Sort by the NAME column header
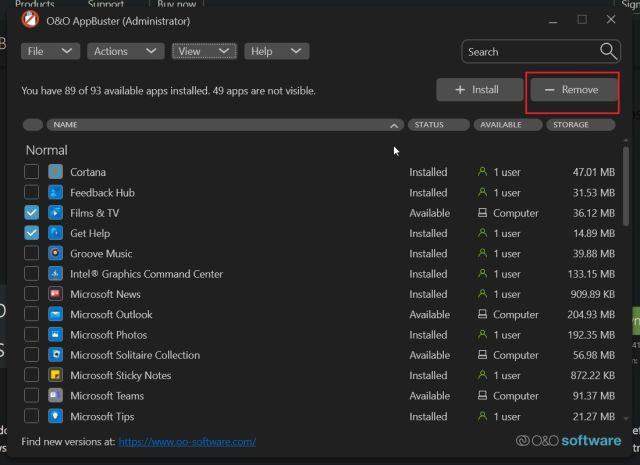640x465 pixels. coord(225,125)
